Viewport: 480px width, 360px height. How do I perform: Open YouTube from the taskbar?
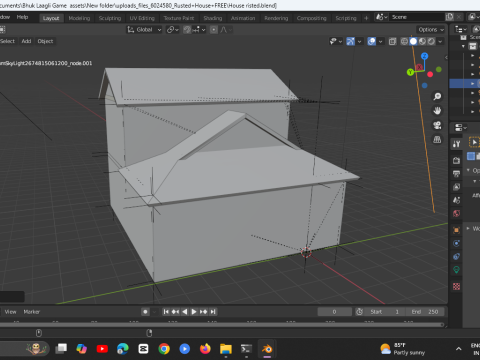pos(102,349)
